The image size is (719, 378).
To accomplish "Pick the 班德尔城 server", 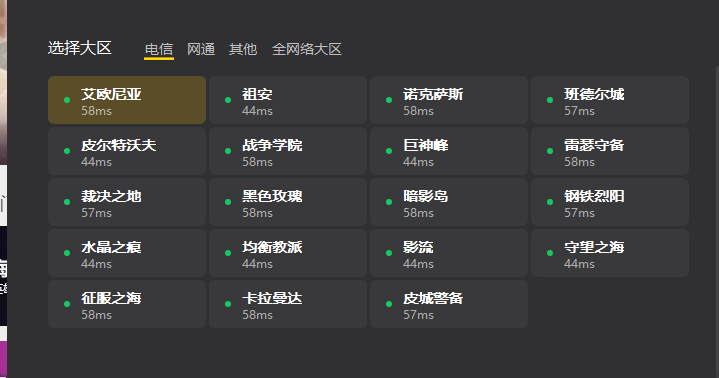I will click(610, 100).
